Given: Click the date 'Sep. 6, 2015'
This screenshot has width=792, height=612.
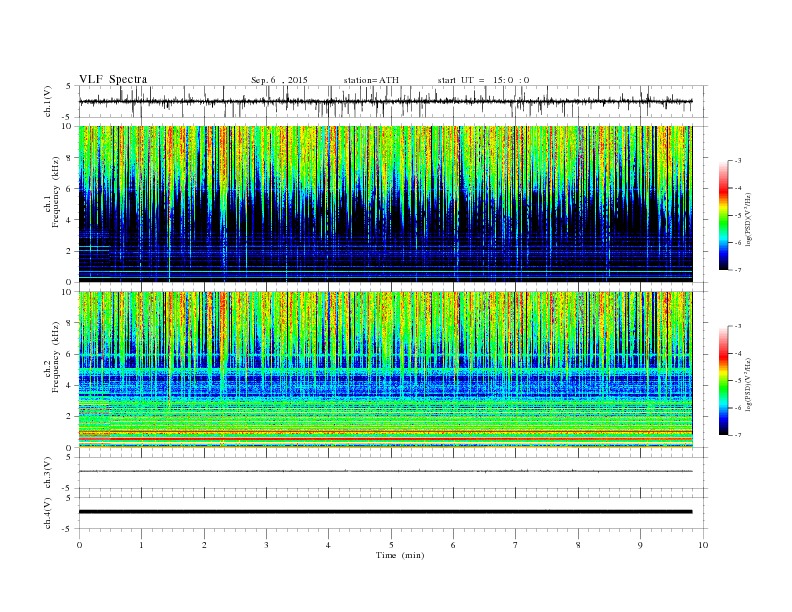Looking at the screenshot, I should [279, 80].
